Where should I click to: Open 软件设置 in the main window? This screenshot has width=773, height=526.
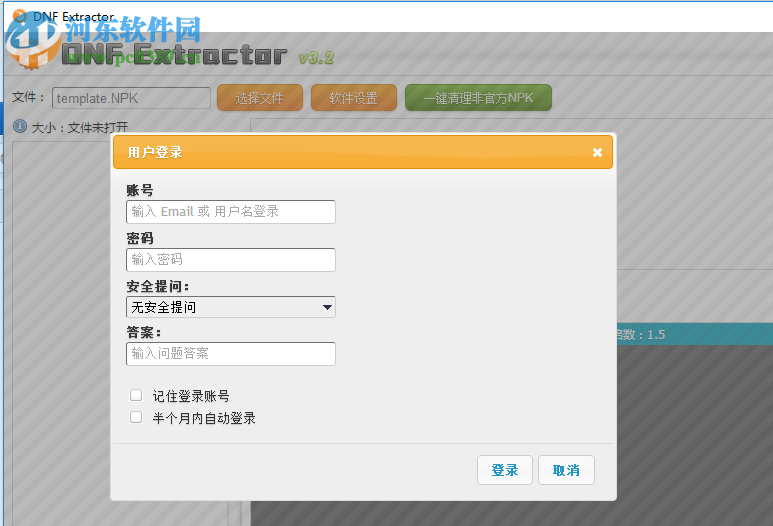(x=353, y=98)
